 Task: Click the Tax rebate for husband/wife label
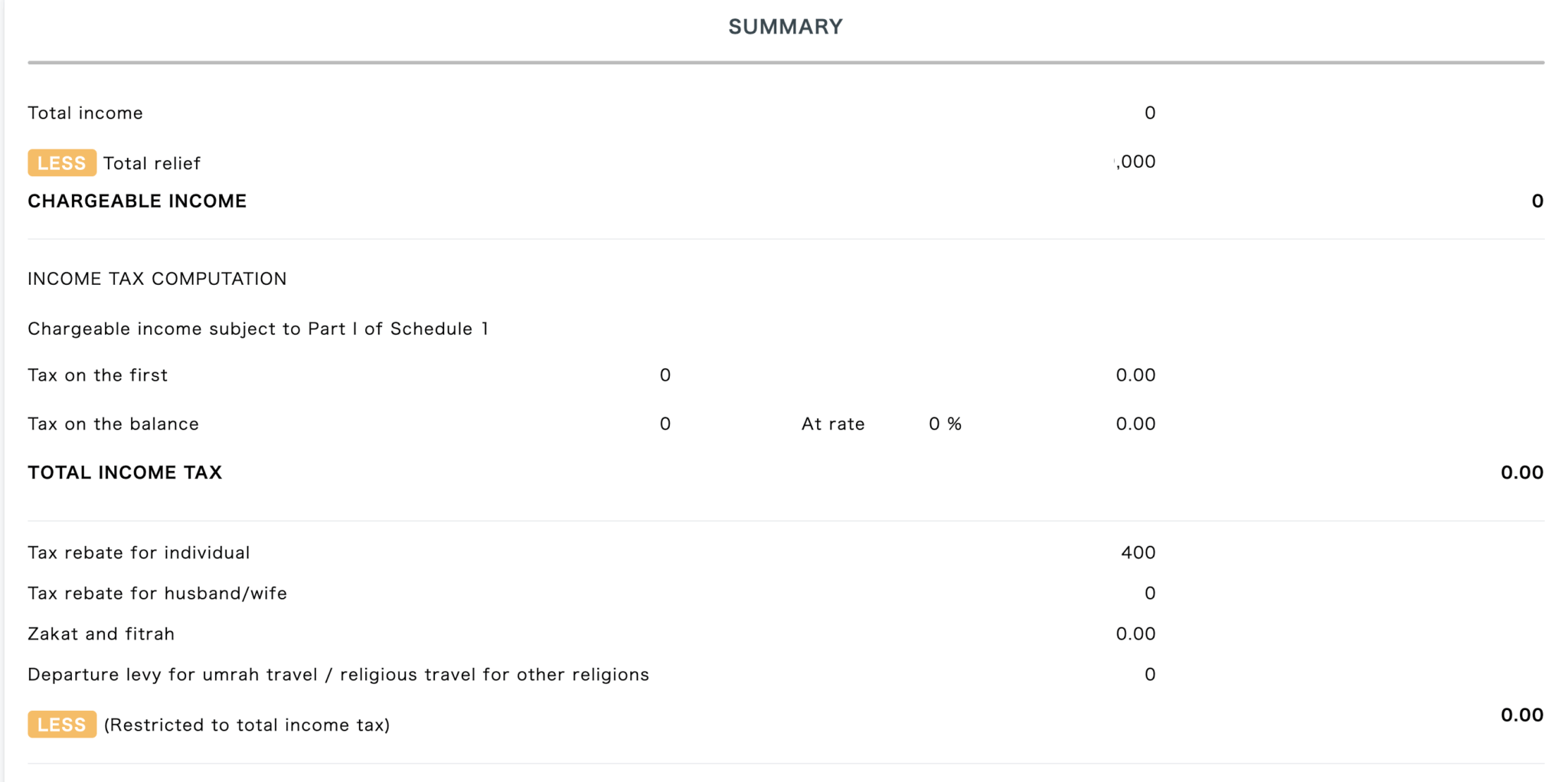click(158, 594)
